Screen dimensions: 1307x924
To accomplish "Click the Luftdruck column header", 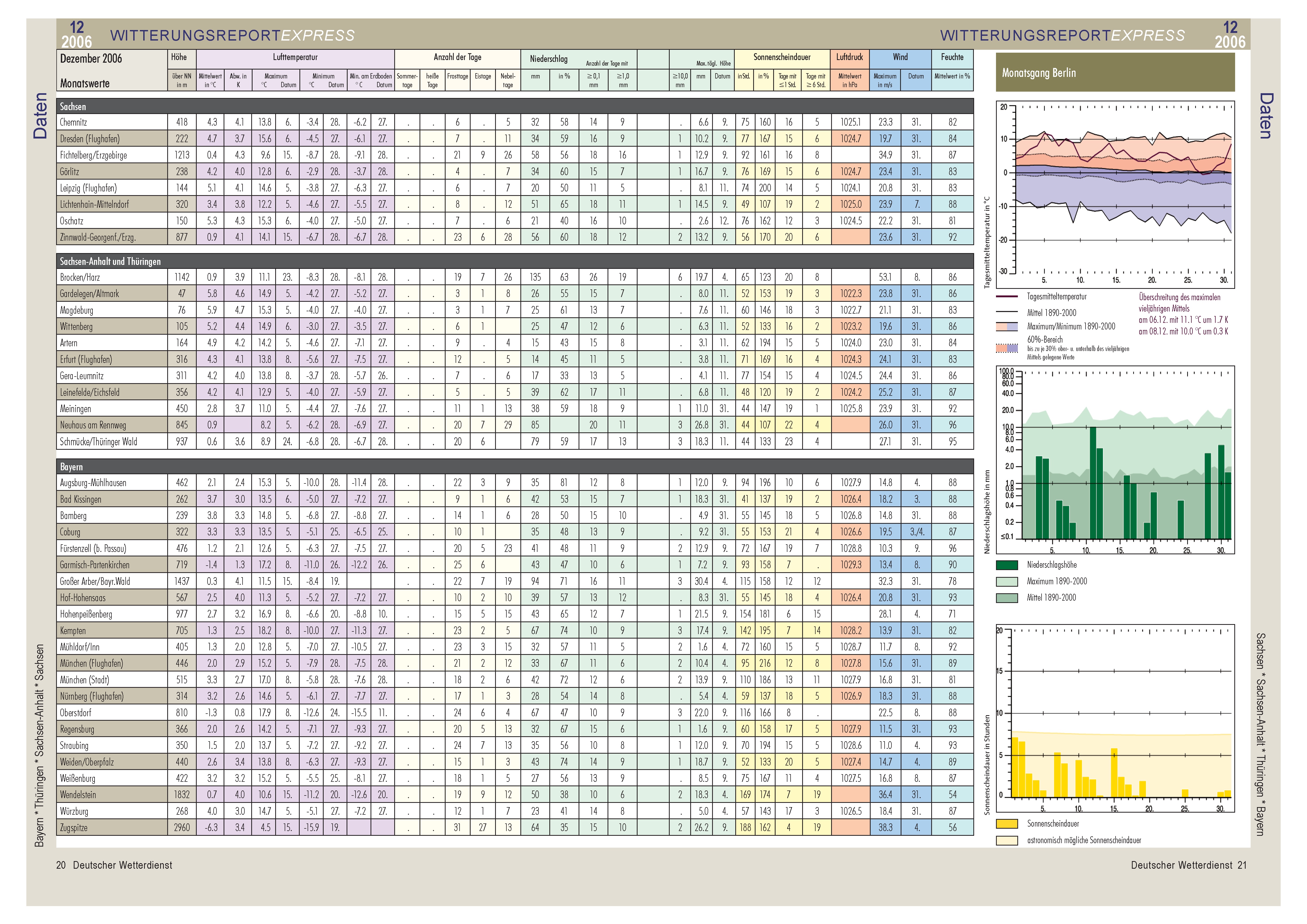I will click(849, 57).
